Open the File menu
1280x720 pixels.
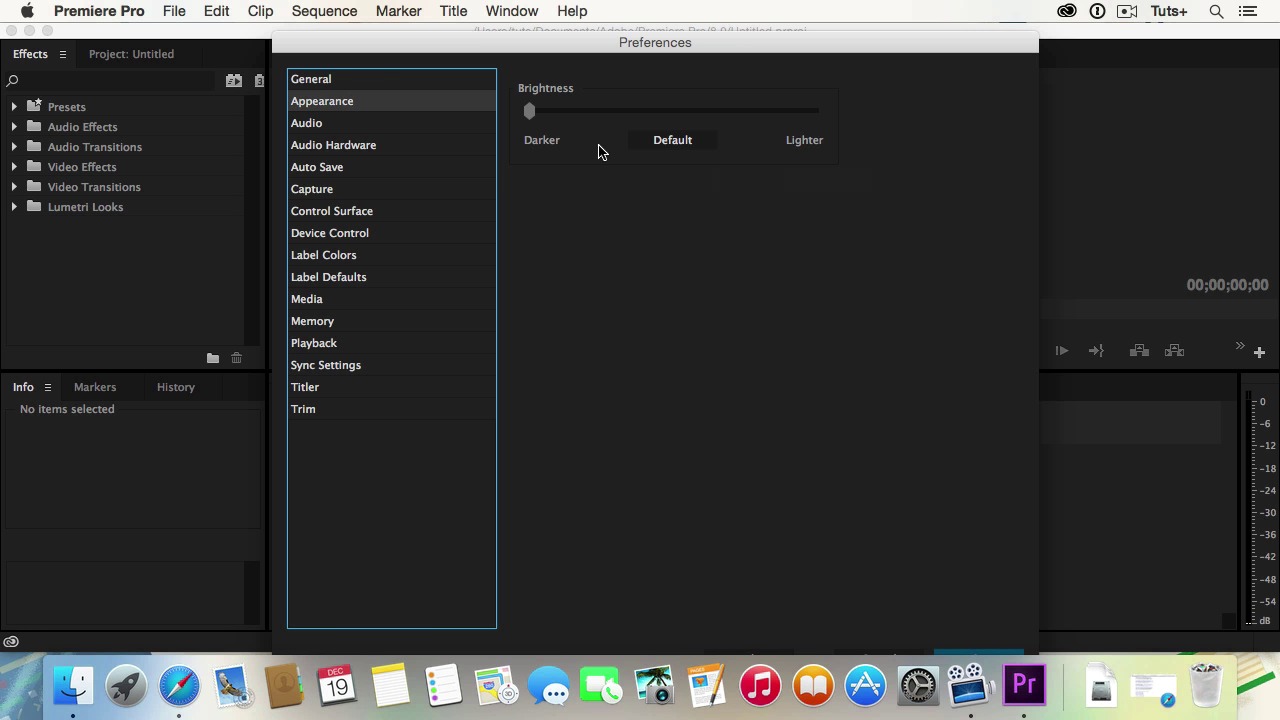(174, 11)
